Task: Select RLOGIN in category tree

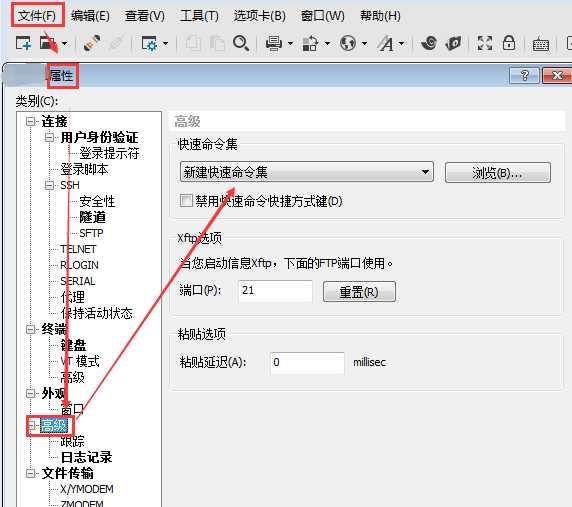Action: (x=79, y=265)
